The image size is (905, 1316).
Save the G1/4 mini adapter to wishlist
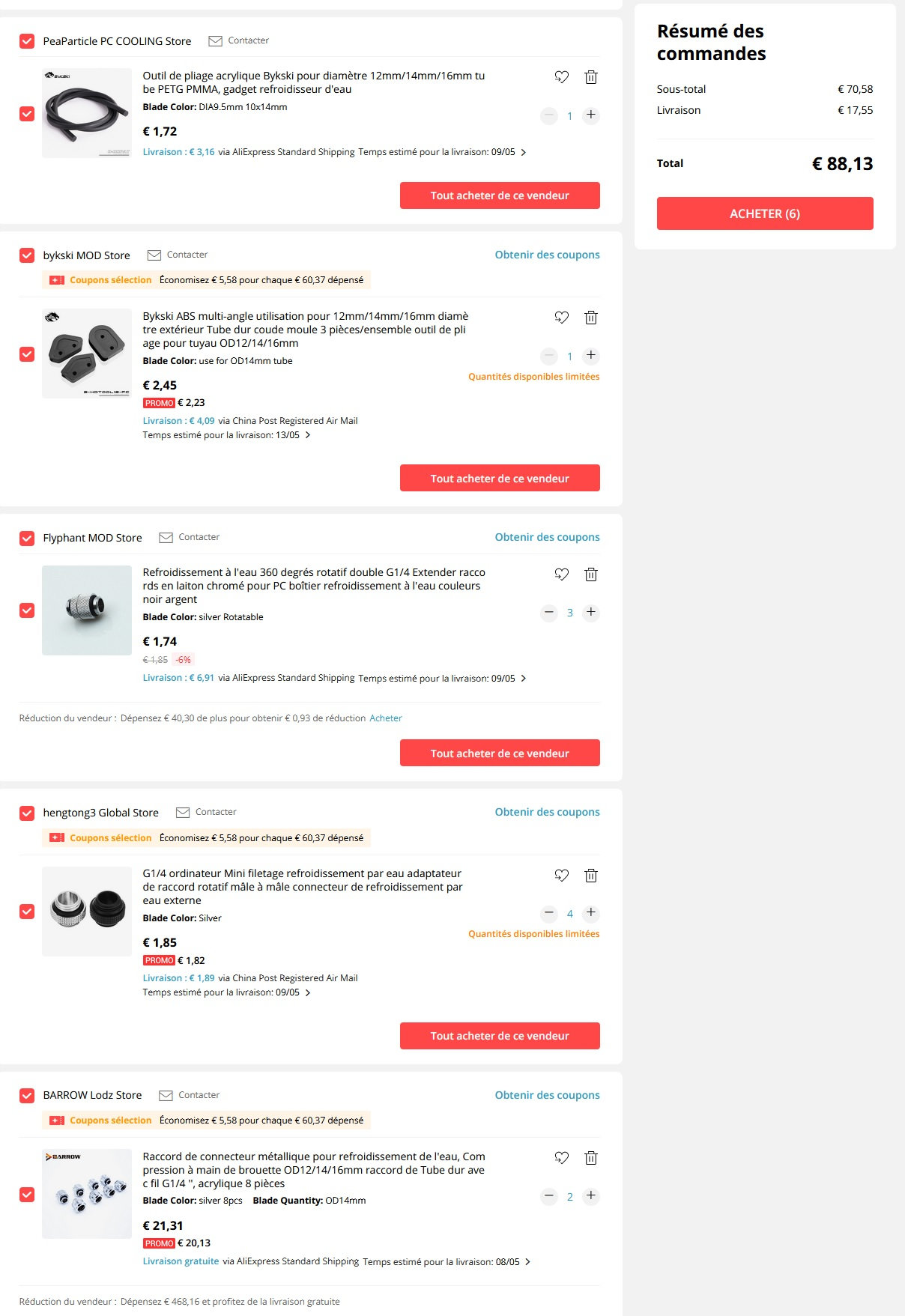pos(561,875)
